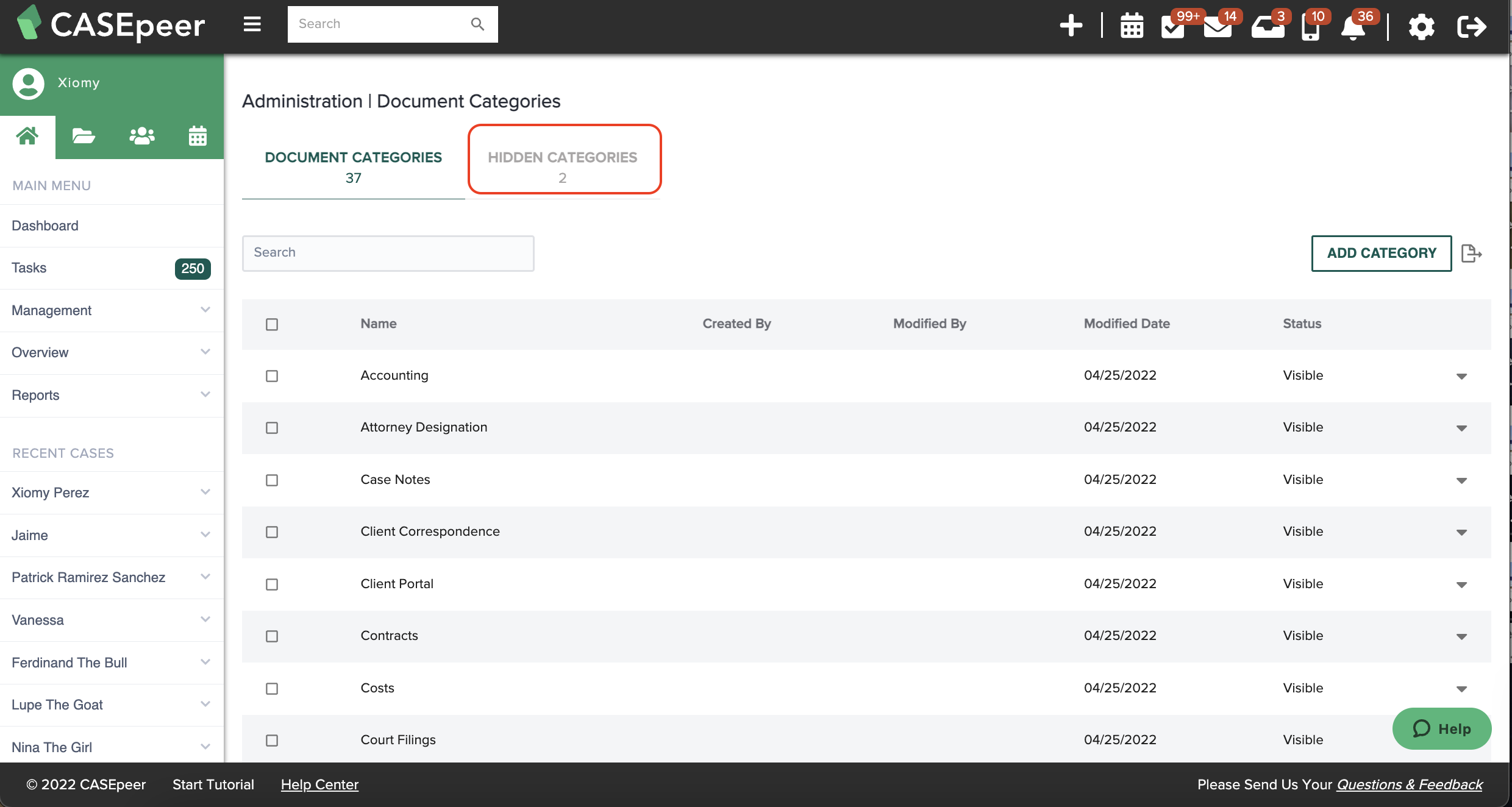Open Client Correspondence action dropdown arrow
The width and height of the screenshot is (1512, 807).
(1461, 533)
